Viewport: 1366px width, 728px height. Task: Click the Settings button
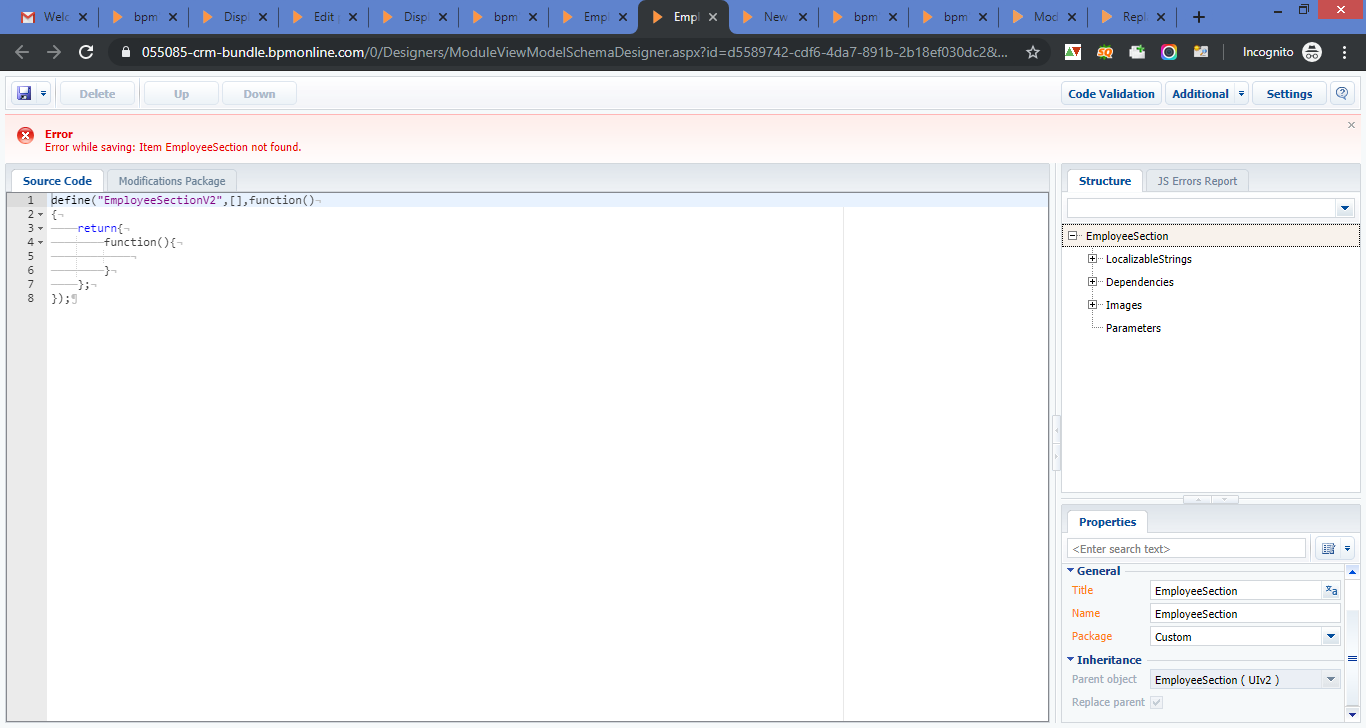pyautogui.click(x=1289, y=93)
